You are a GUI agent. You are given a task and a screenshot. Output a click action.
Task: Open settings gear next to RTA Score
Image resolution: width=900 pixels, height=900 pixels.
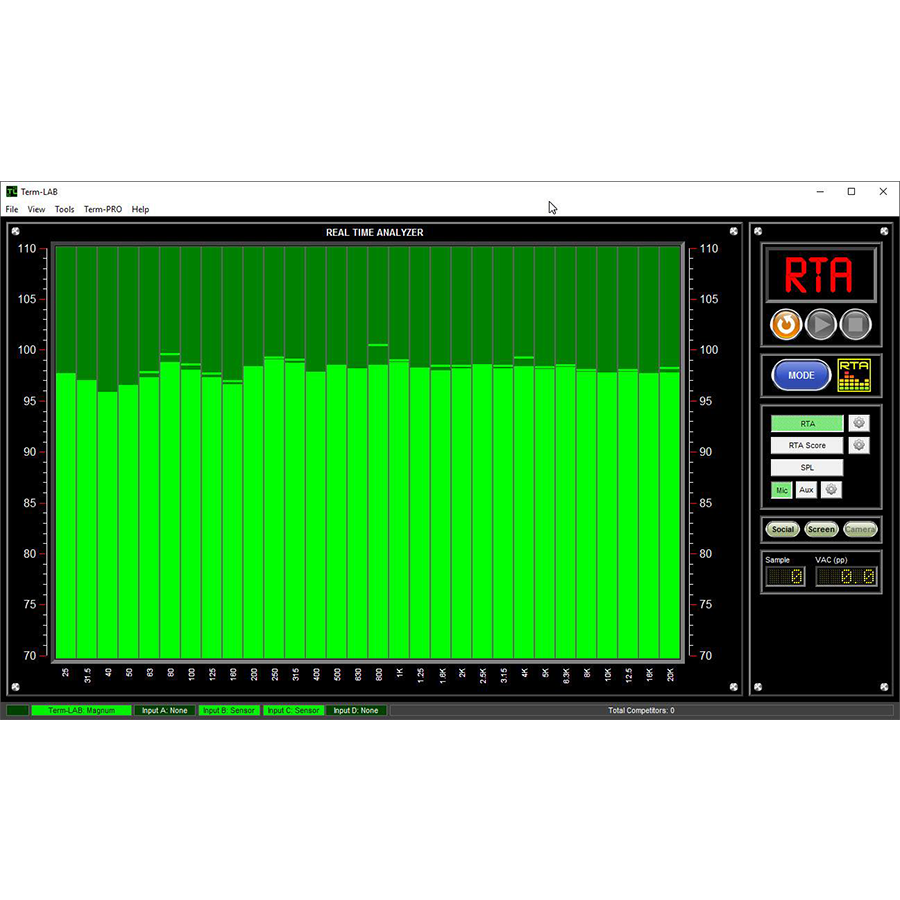[858, 445]
